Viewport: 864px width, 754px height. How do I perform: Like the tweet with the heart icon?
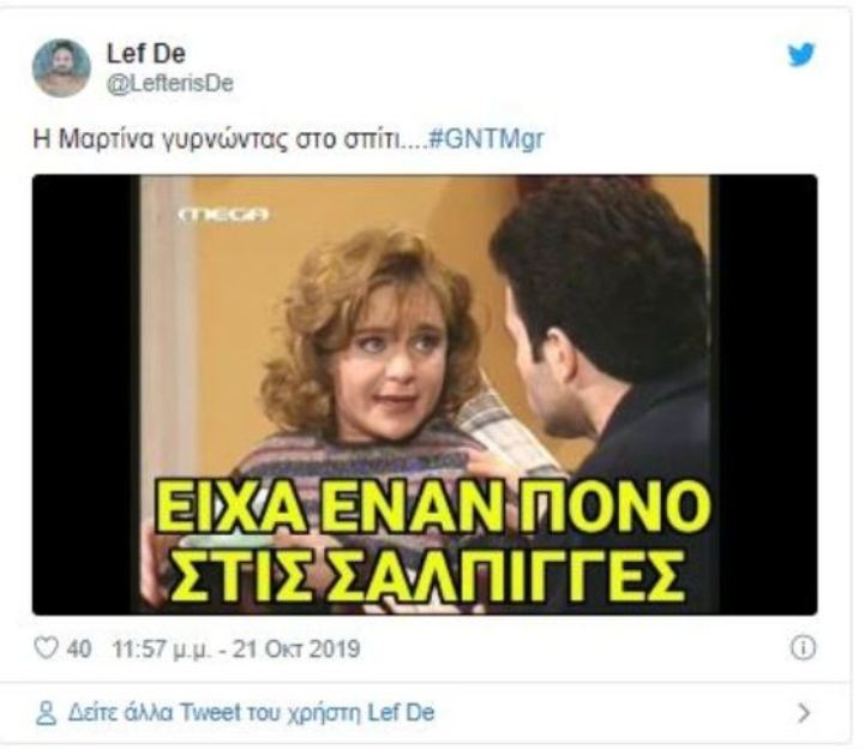(x=46, y=648)
